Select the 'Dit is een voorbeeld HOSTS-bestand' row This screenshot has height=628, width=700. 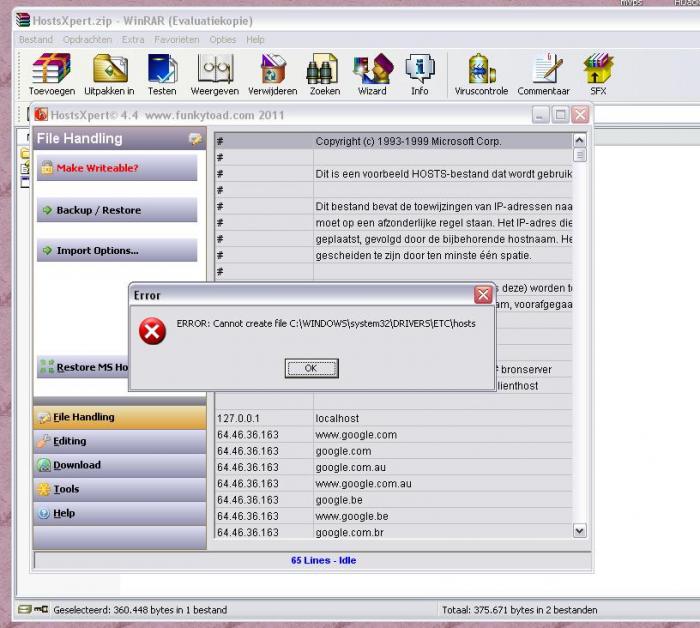(x=394, y=174)
